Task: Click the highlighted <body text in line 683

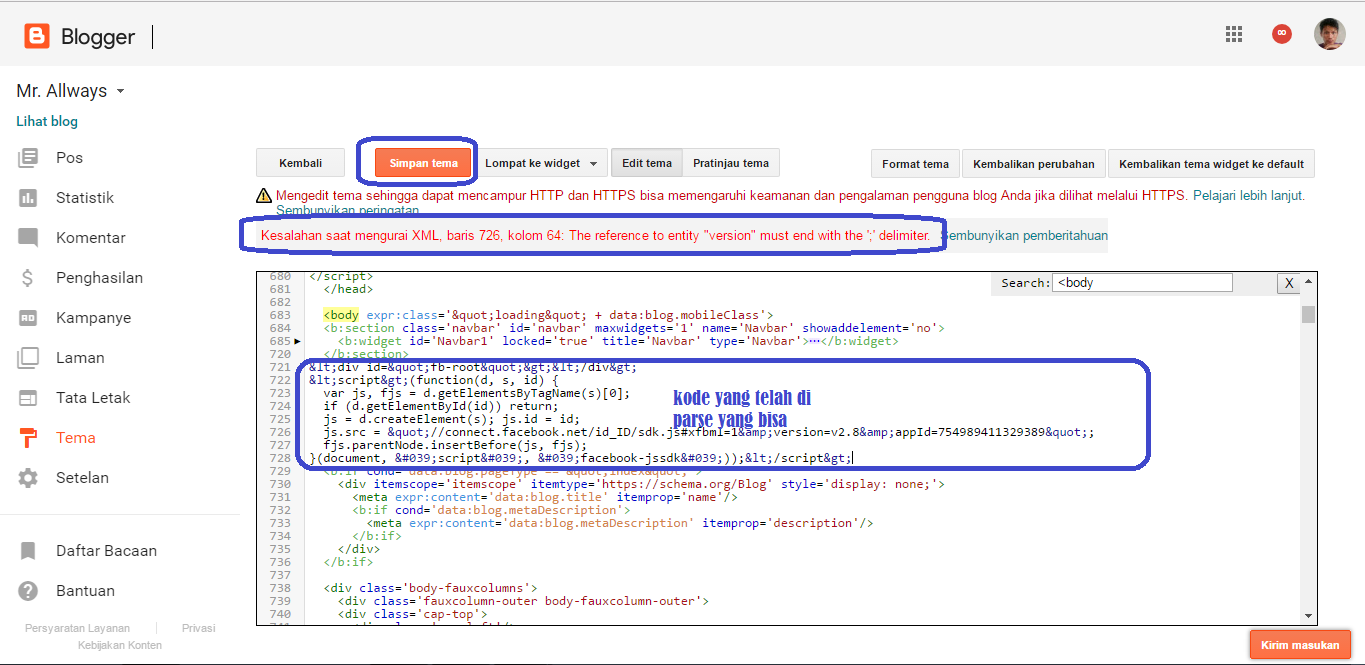Action: (x=341, y=315)
